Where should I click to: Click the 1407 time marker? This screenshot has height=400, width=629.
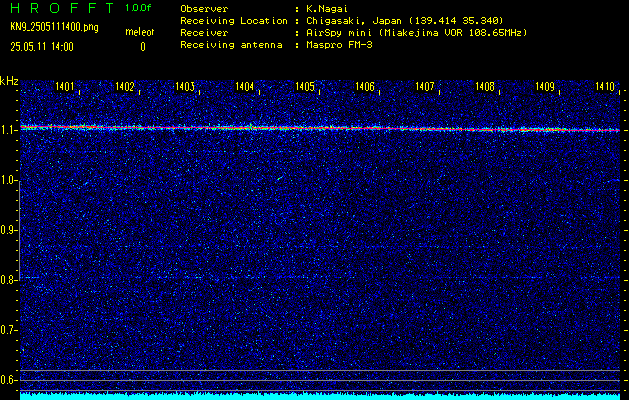[x=425, y=86]
